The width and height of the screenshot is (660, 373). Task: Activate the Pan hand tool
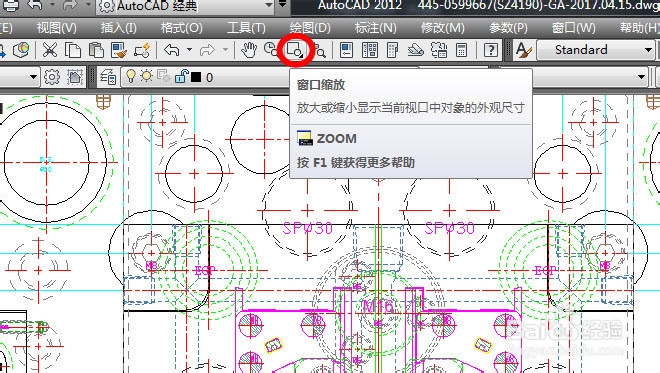(249, 50)
